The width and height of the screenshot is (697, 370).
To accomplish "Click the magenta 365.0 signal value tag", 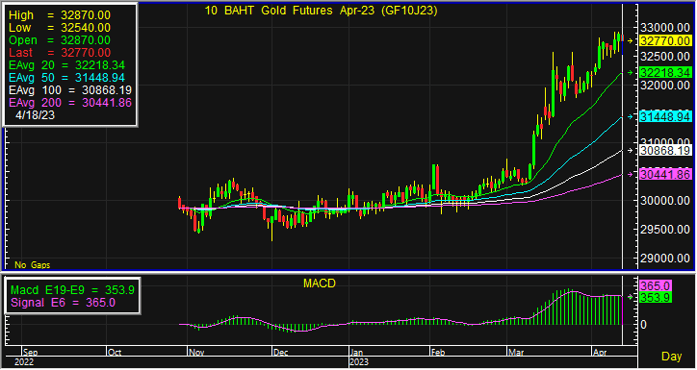I will tap(655, 286).
